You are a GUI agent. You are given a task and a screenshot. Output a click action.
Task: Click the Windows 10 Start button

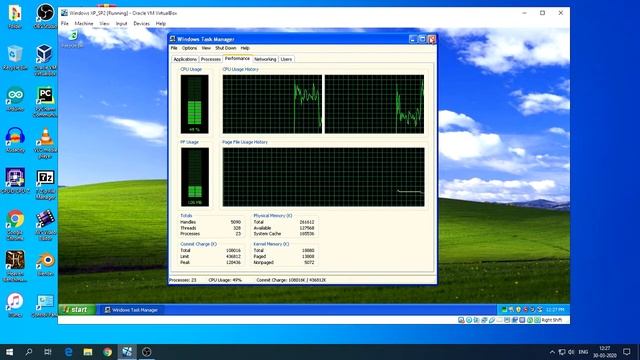tap(9, 352)
